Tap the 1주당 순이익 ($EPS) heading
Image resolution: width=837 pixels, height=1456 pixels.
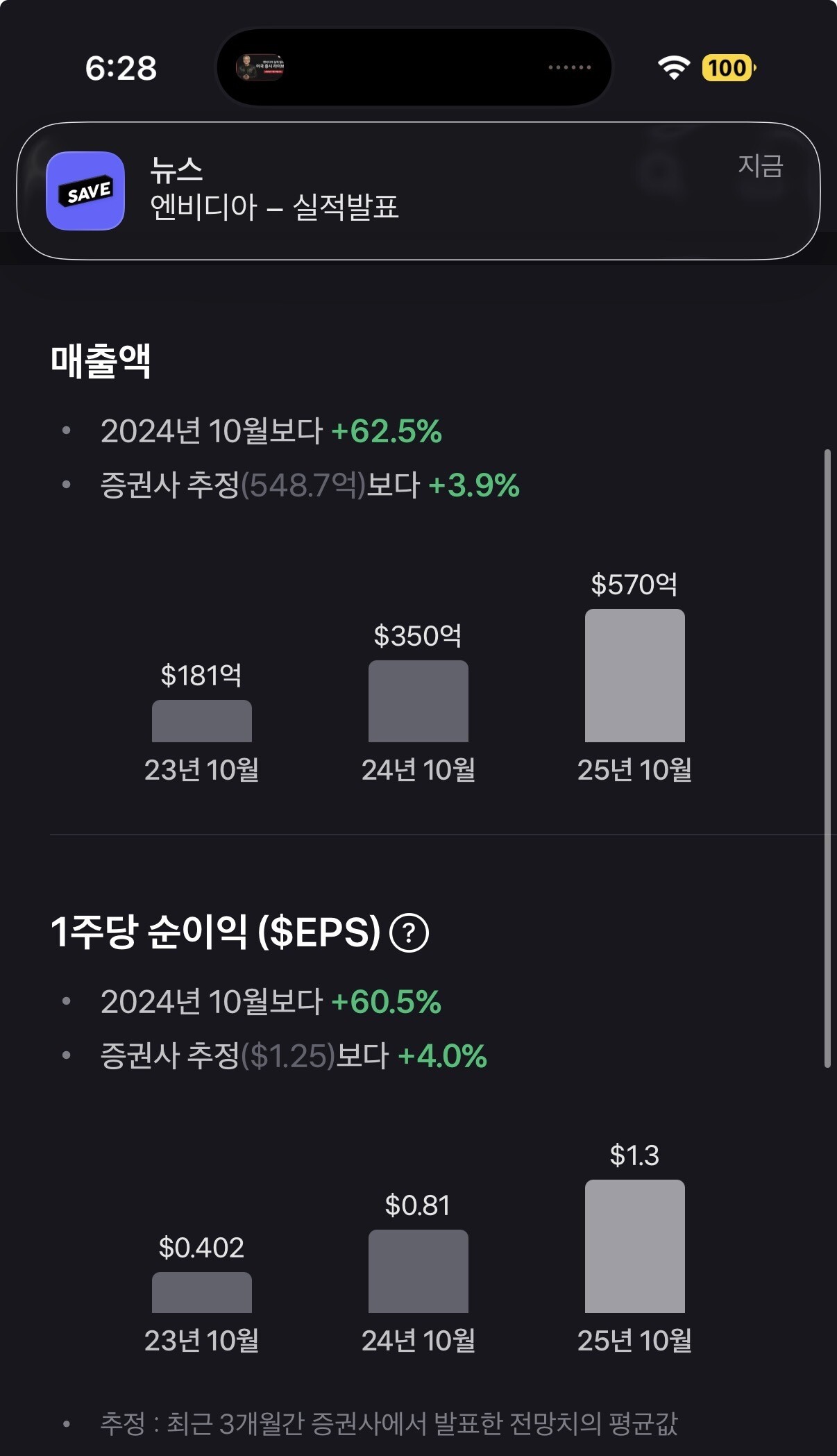point(215,932)
